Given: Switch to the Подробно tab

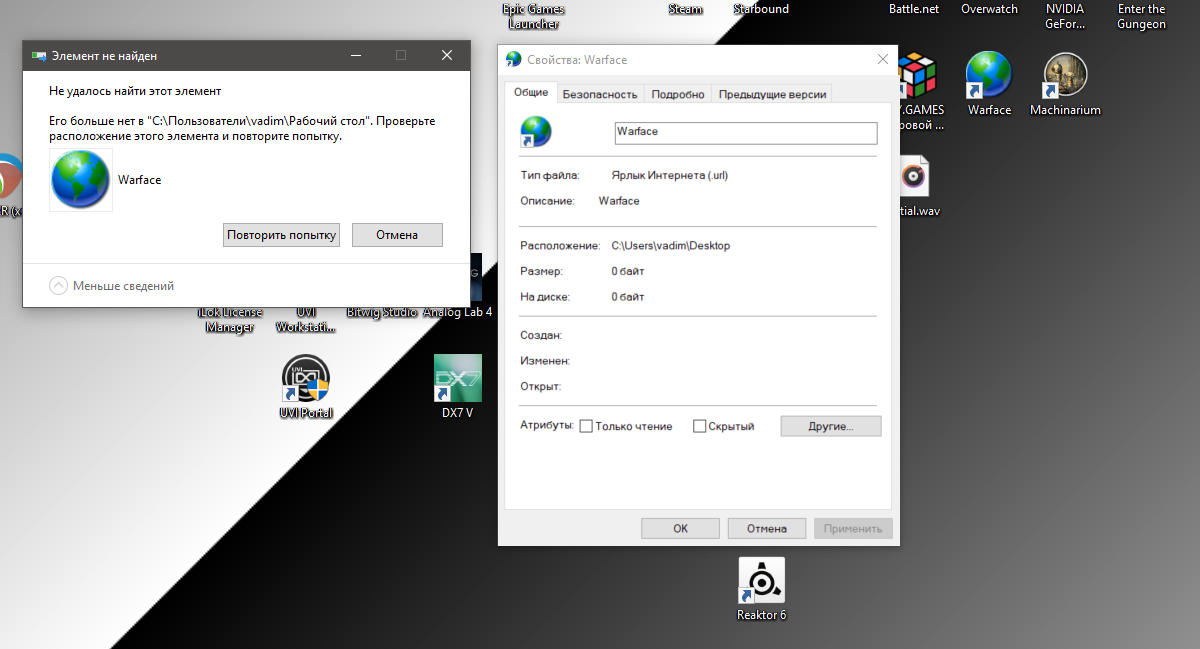Looking at the screenshot, I should tap(678, 94).
